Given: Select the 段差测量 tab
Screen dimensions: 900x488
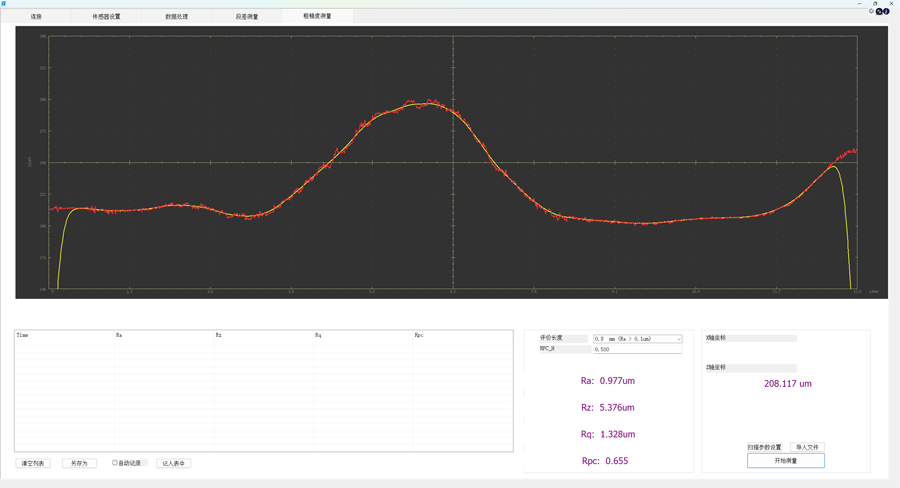Looking at the screenshot, I should pyautogui.click(x=246, y=17).
